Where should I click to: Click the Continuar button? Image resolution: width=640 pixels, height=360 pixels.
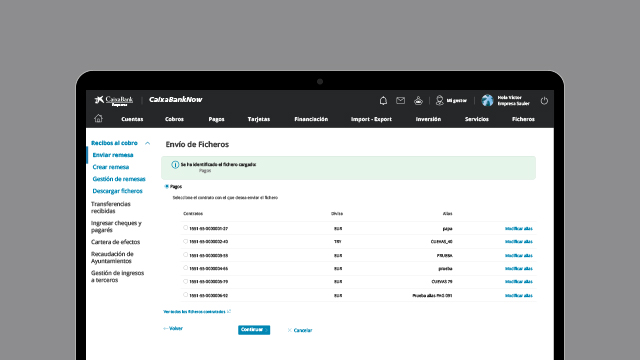click(x=254, y=330)
